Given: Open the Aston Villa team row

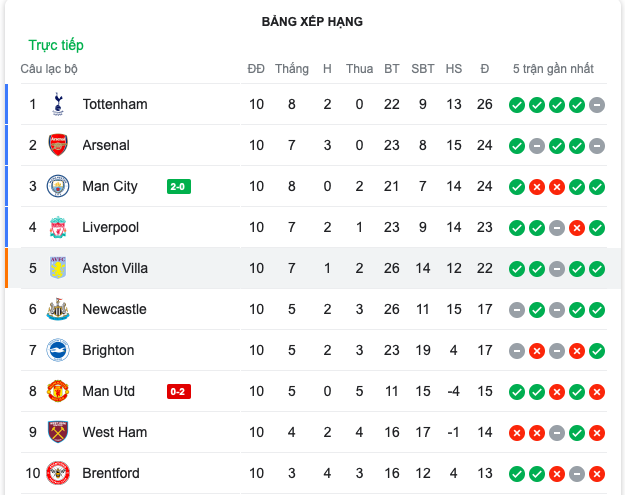Looking at the screenshot, I should [313, 268].
